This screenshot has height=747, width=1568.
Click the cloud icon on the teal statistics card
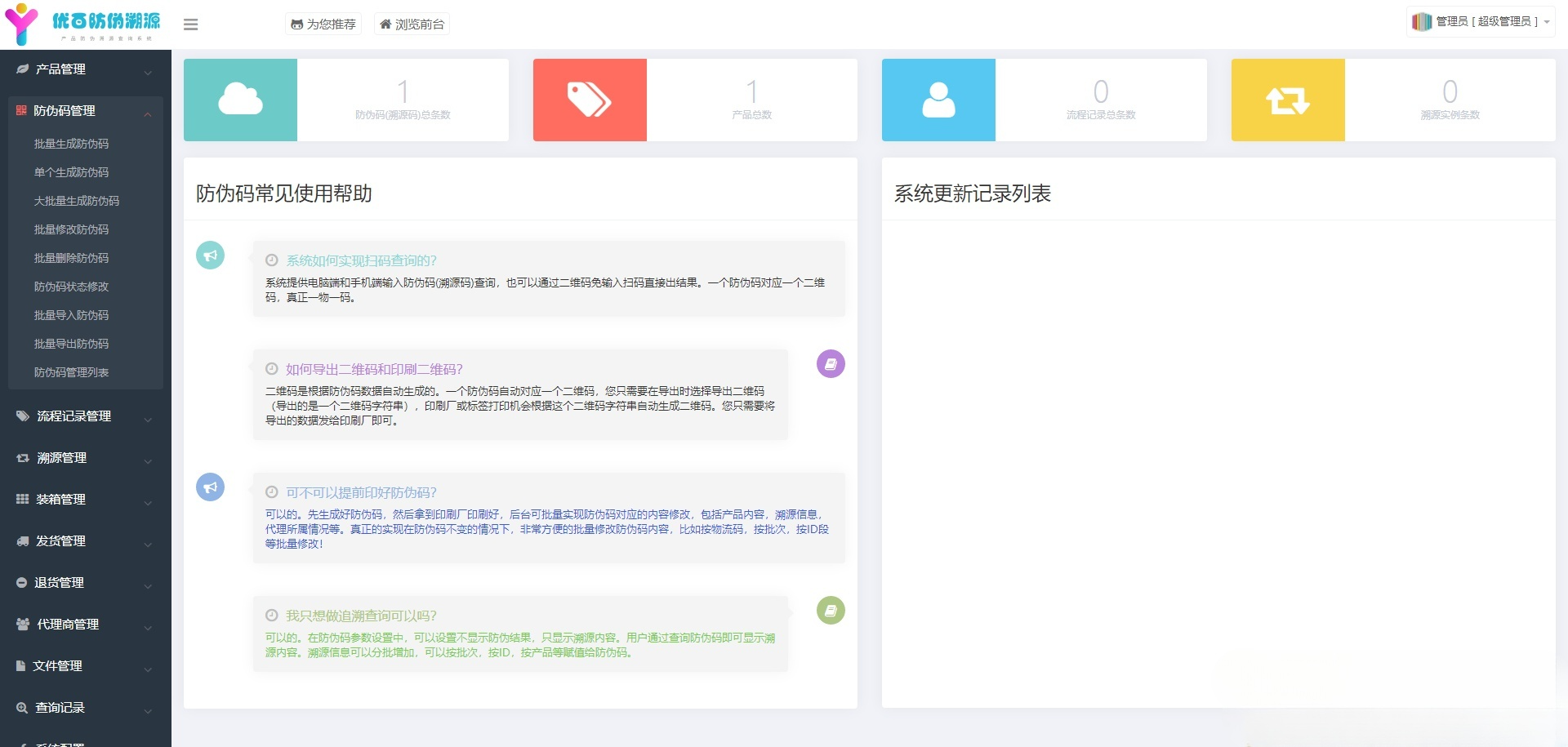(239, 100)
